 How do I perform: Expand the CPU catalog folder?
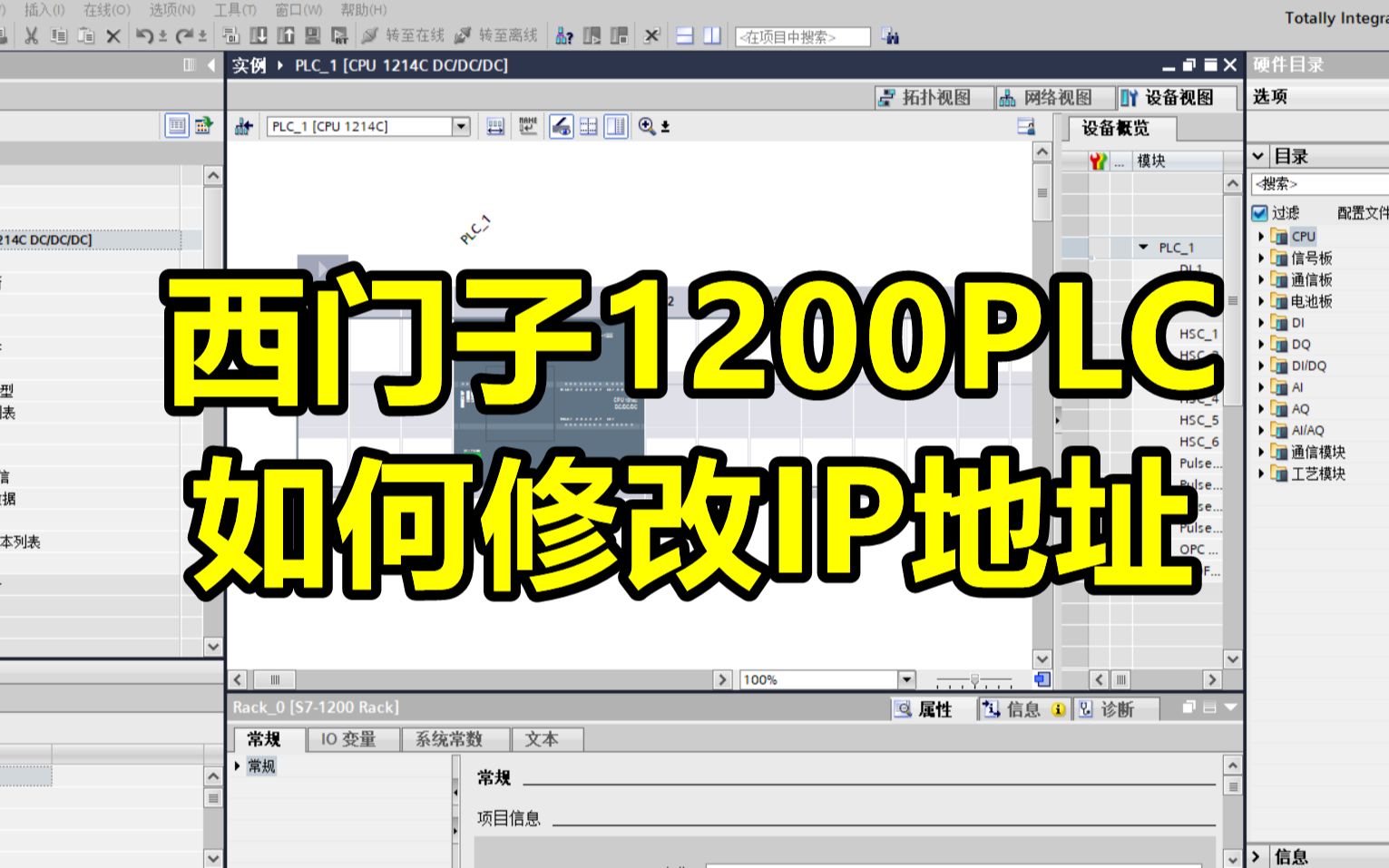pos(1261,236)
